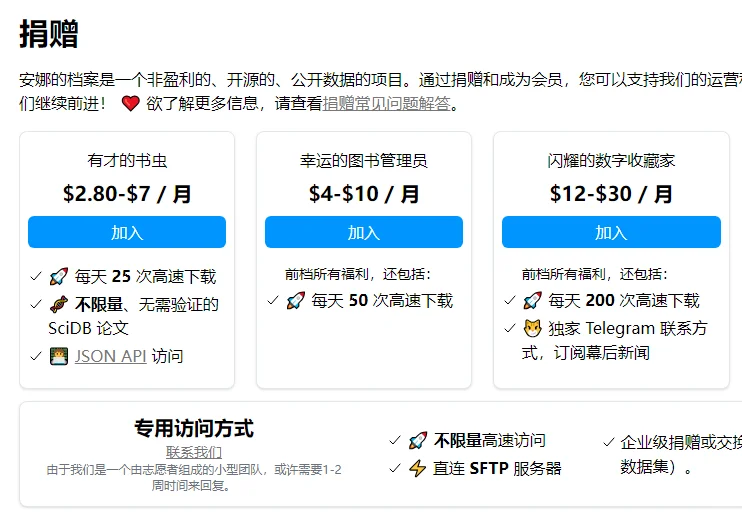The image size is (742, 522).
Task: Join the 有才的书虫 $2.80-$7 tier
Action: (x=127, y=232)
